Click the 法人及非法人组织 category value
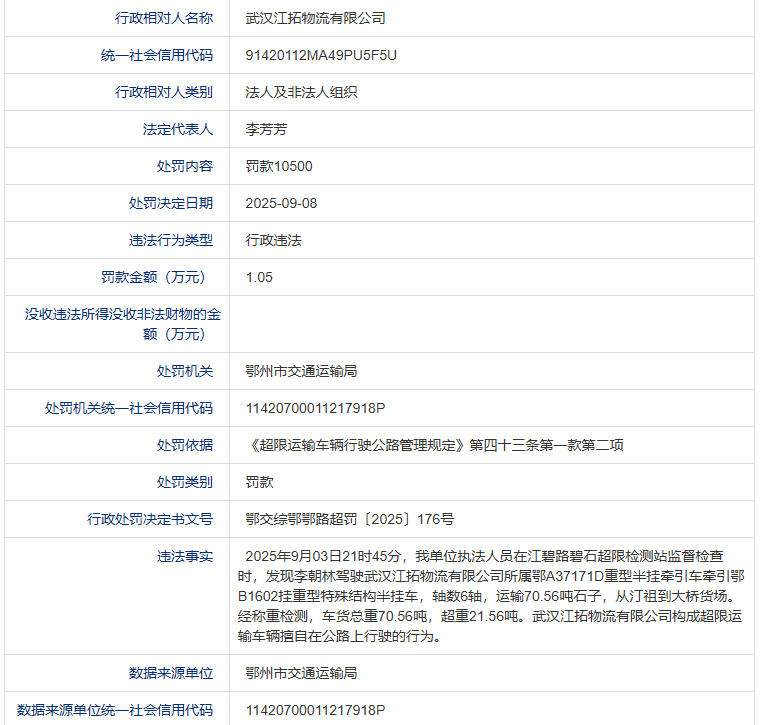 (301, 92)
